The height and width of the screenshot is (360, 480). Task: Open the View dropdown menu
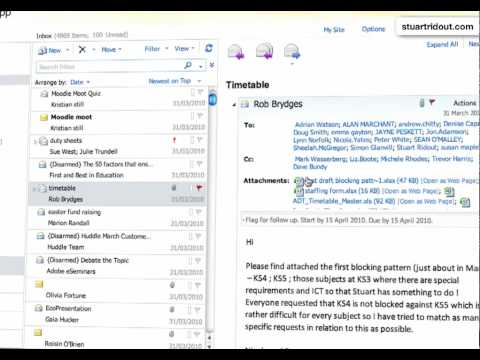pos(184,49)
